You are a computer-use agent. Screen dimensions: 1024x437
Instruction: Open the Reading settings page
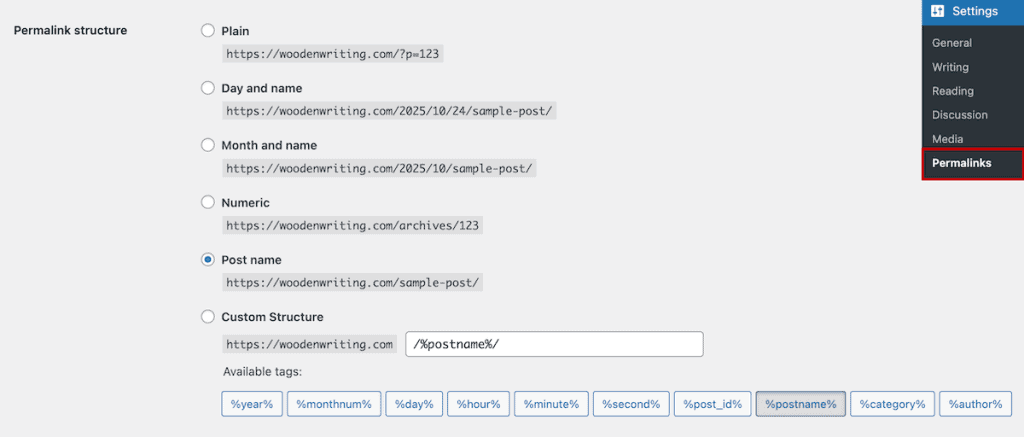953,91
